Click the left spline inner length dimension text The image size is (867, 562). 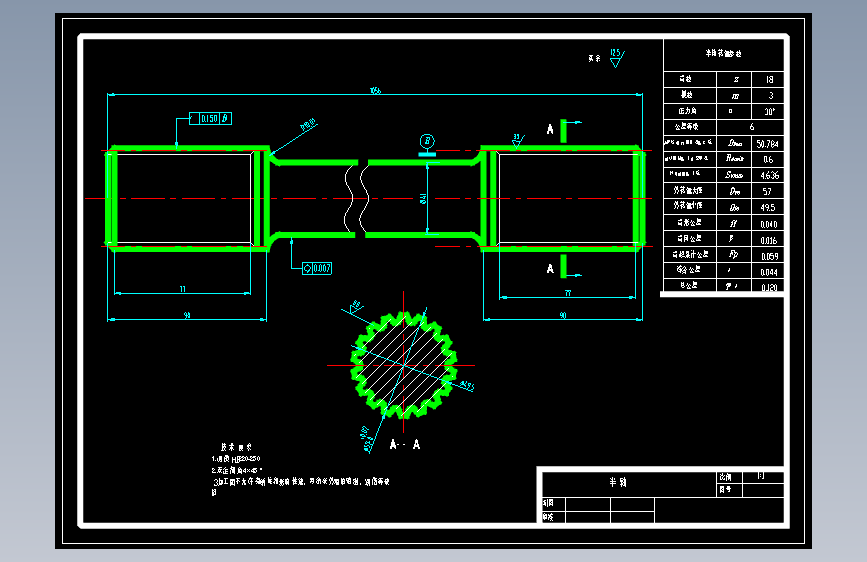pyautogui.click(x=182, y=289)
